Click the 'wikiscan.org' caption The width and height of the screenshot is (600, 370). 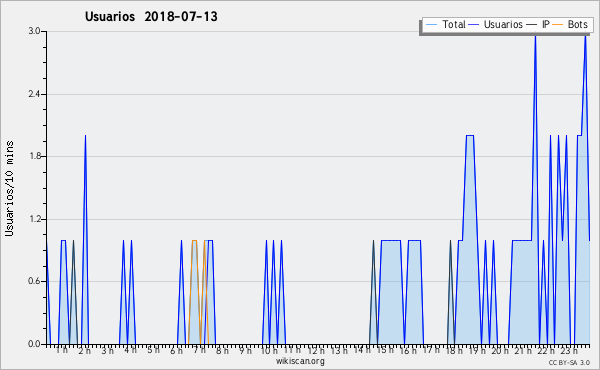[300, 361]
